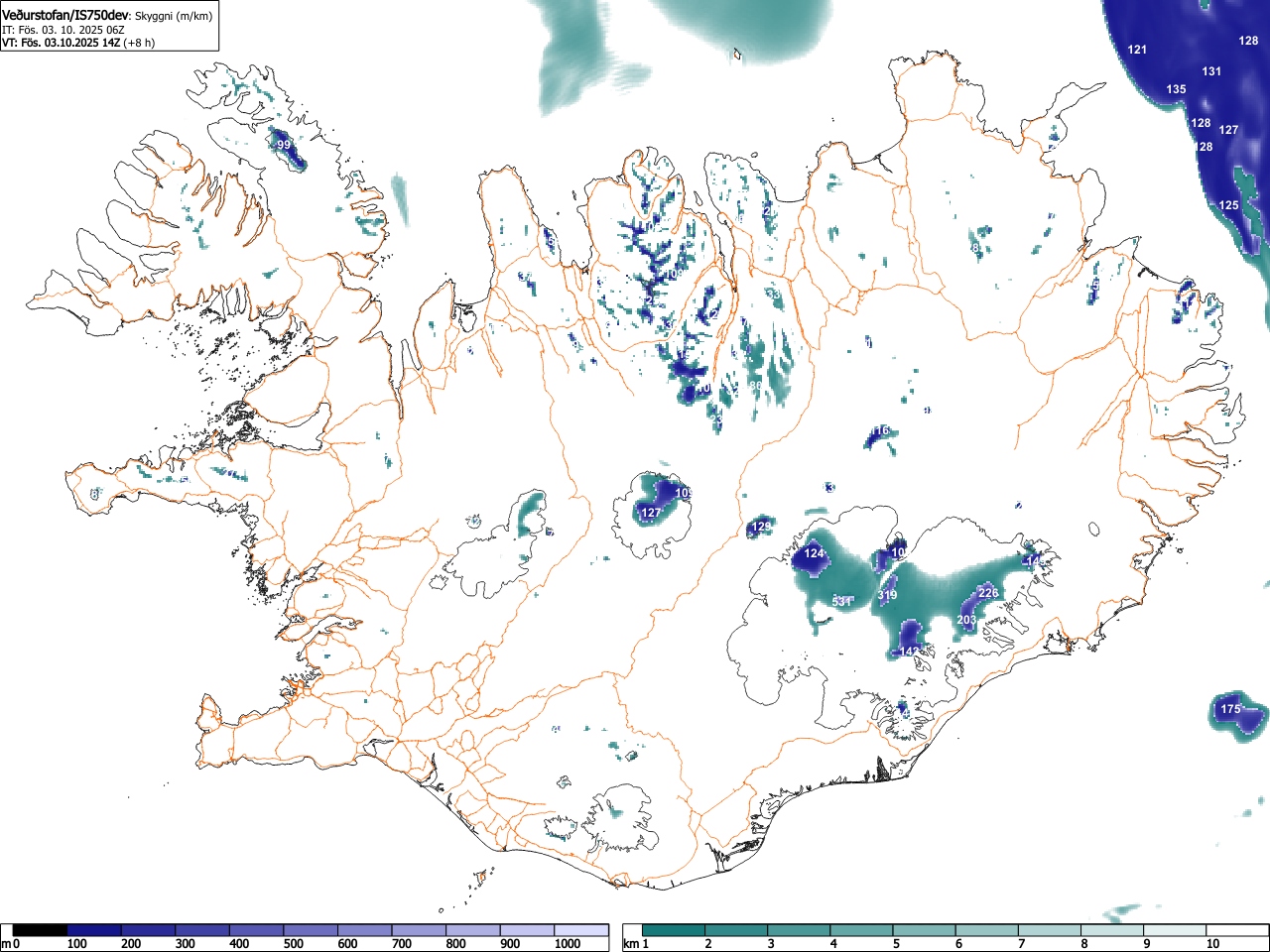Click the "m0" label on the metre scale
The image size is (1270, 952).
[x=11, y=944]
